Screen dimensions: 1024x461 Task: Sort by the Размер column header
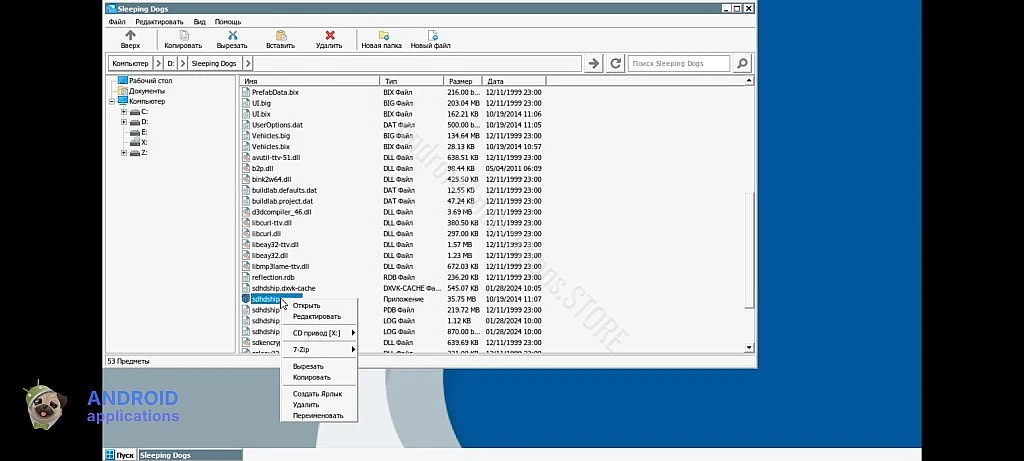point(463,81)
